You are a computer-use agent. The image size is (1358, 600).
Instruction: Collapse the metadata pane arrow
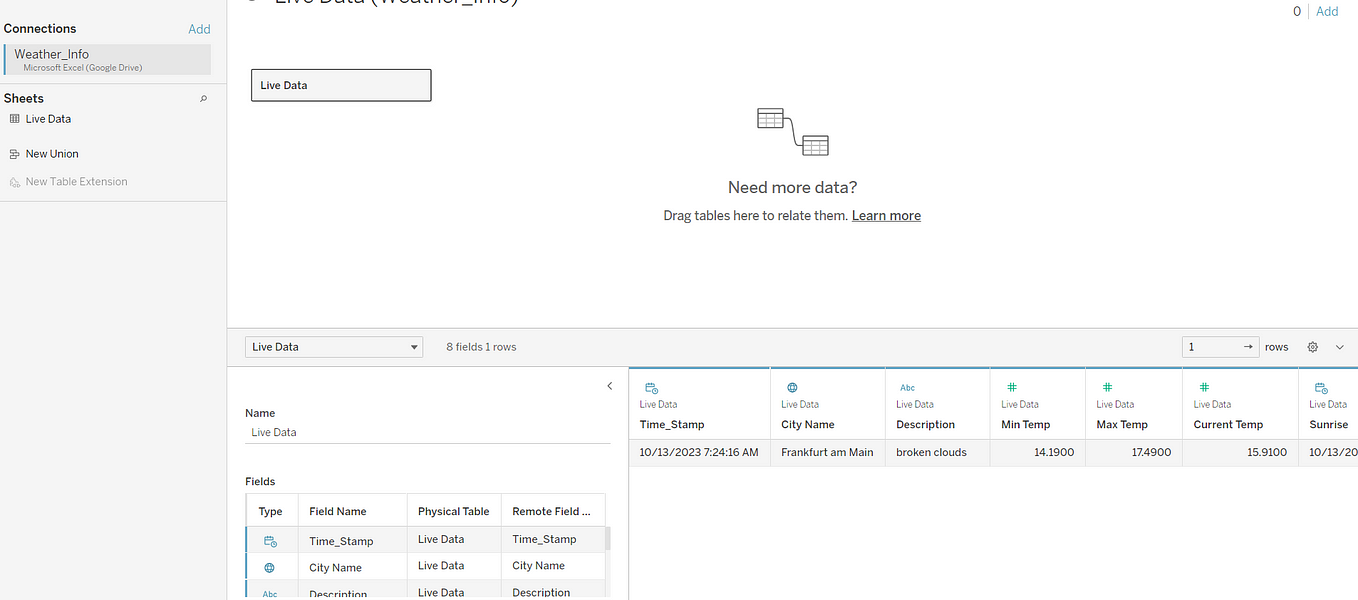click(610, 386)
